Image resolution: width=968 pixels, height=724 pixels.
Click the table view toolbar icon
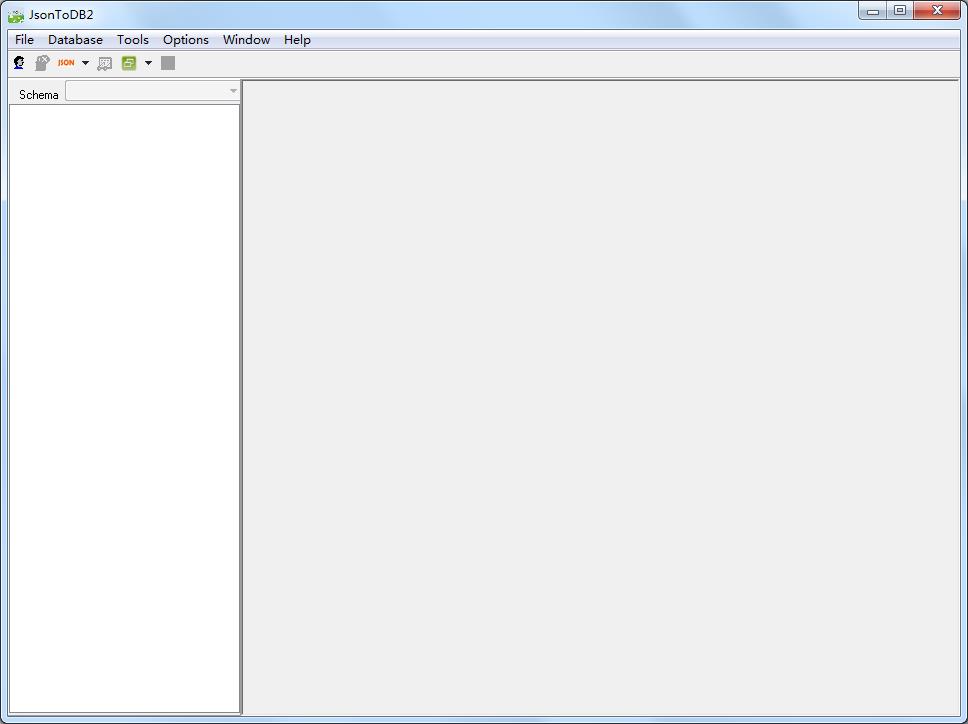point(105,62)
